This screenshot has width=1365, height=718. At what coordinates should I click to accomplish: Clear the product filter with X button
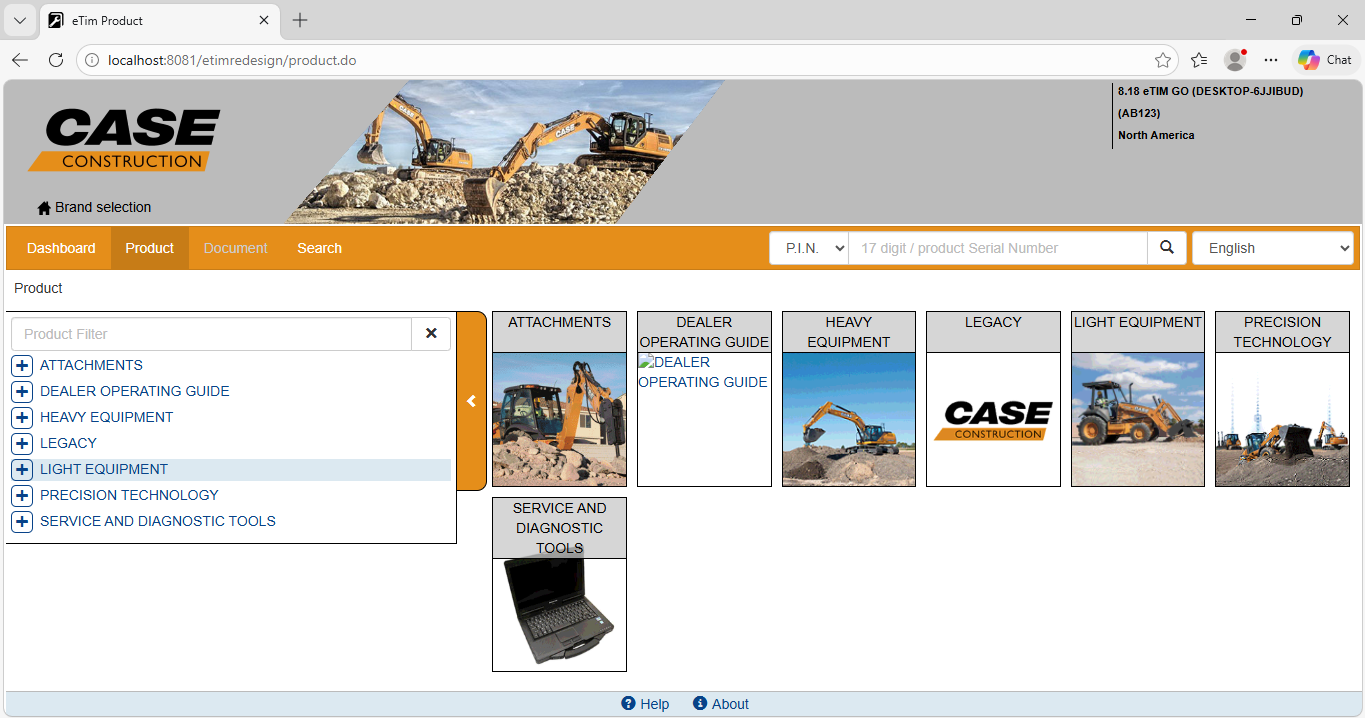[431, 334]
